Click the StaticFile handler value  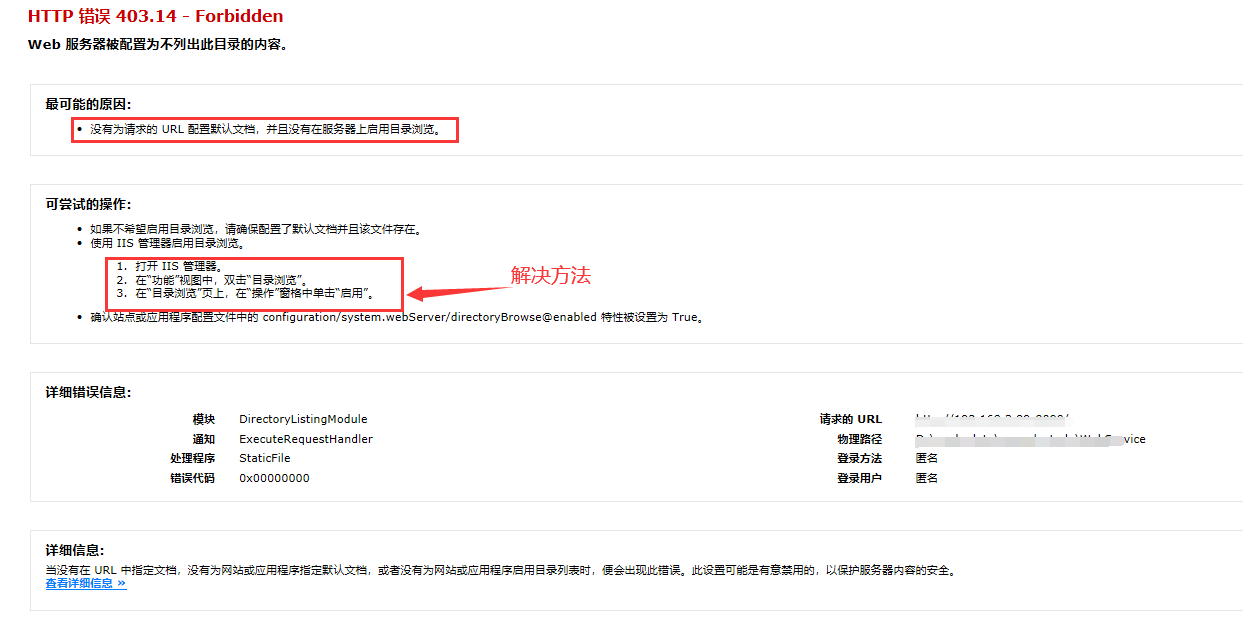coord(266,458)
